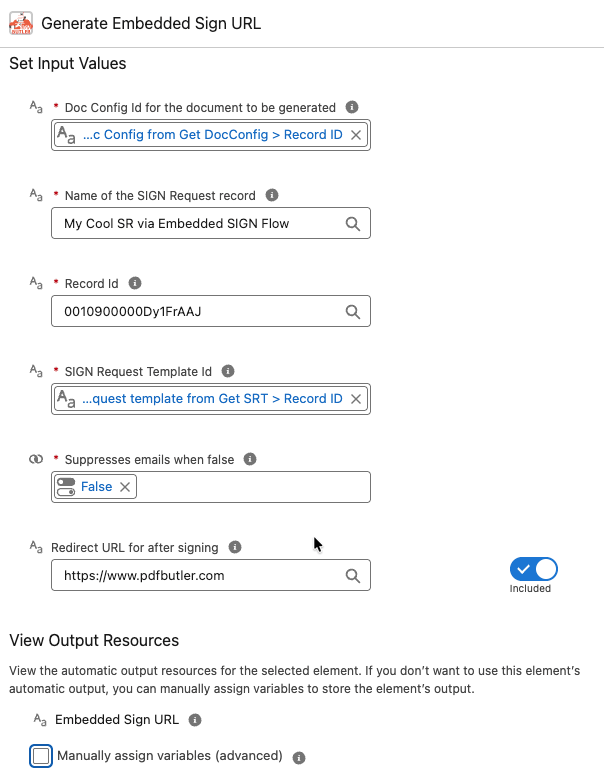
Task: Click info icon beside SIGN Request Template Id
Action: pyautogui.click(x=227, y=371)
